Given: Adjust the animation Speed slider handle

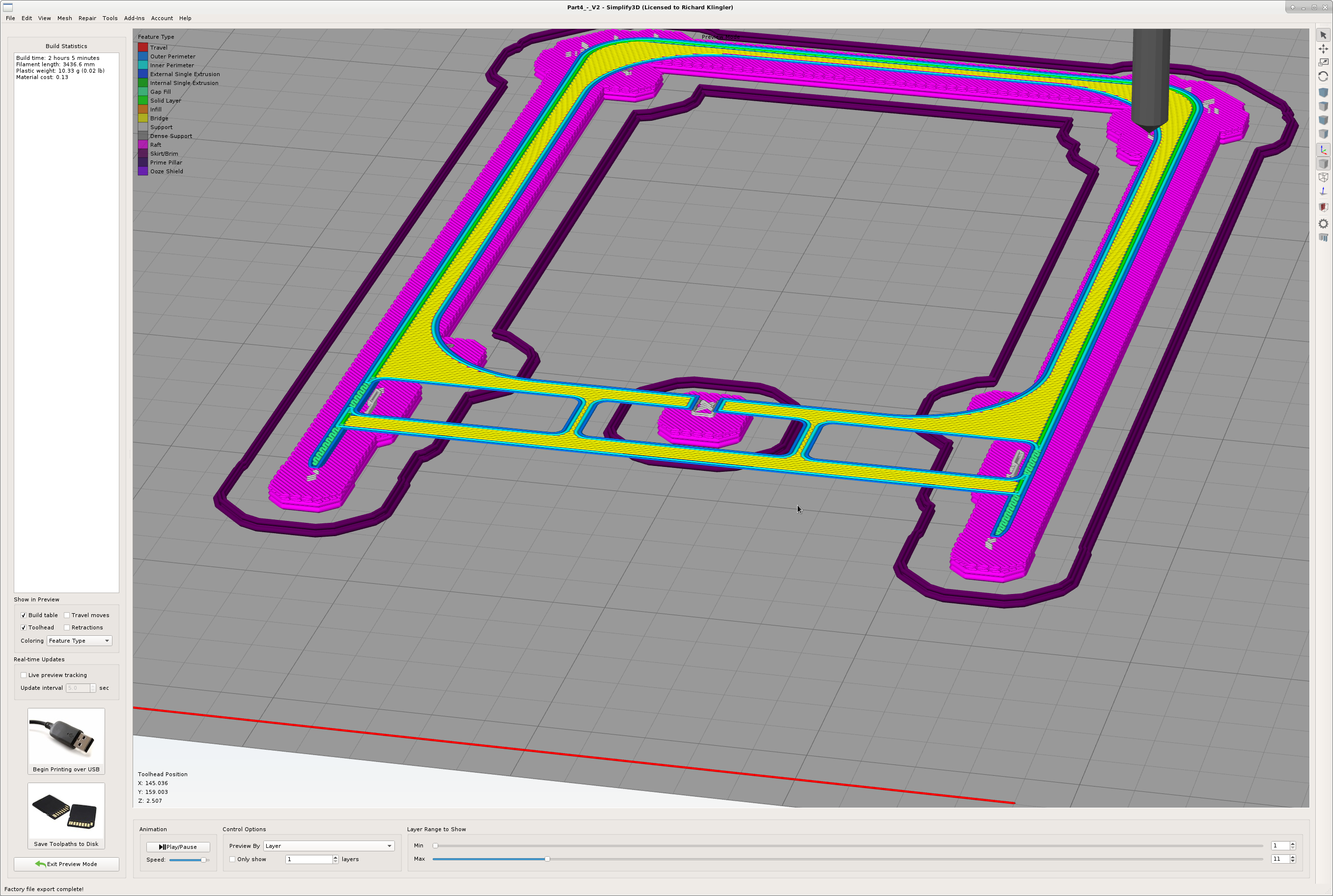Looking at the screenshot, I should point(203,860).
